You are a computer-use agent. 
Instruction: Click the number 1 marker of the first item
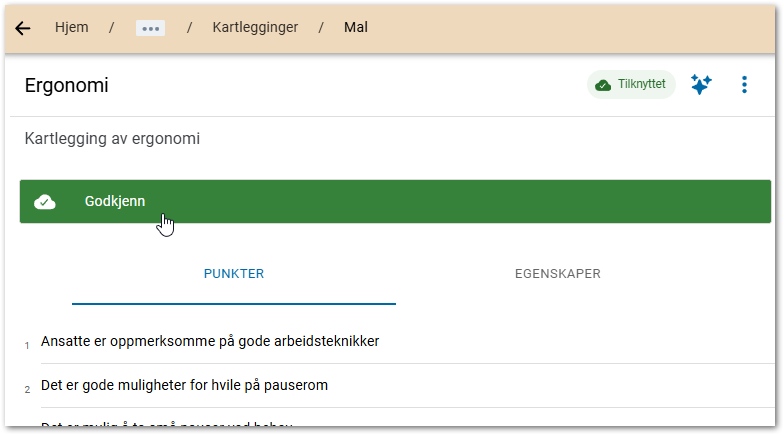pyautogui.click(x=27, y=346)
